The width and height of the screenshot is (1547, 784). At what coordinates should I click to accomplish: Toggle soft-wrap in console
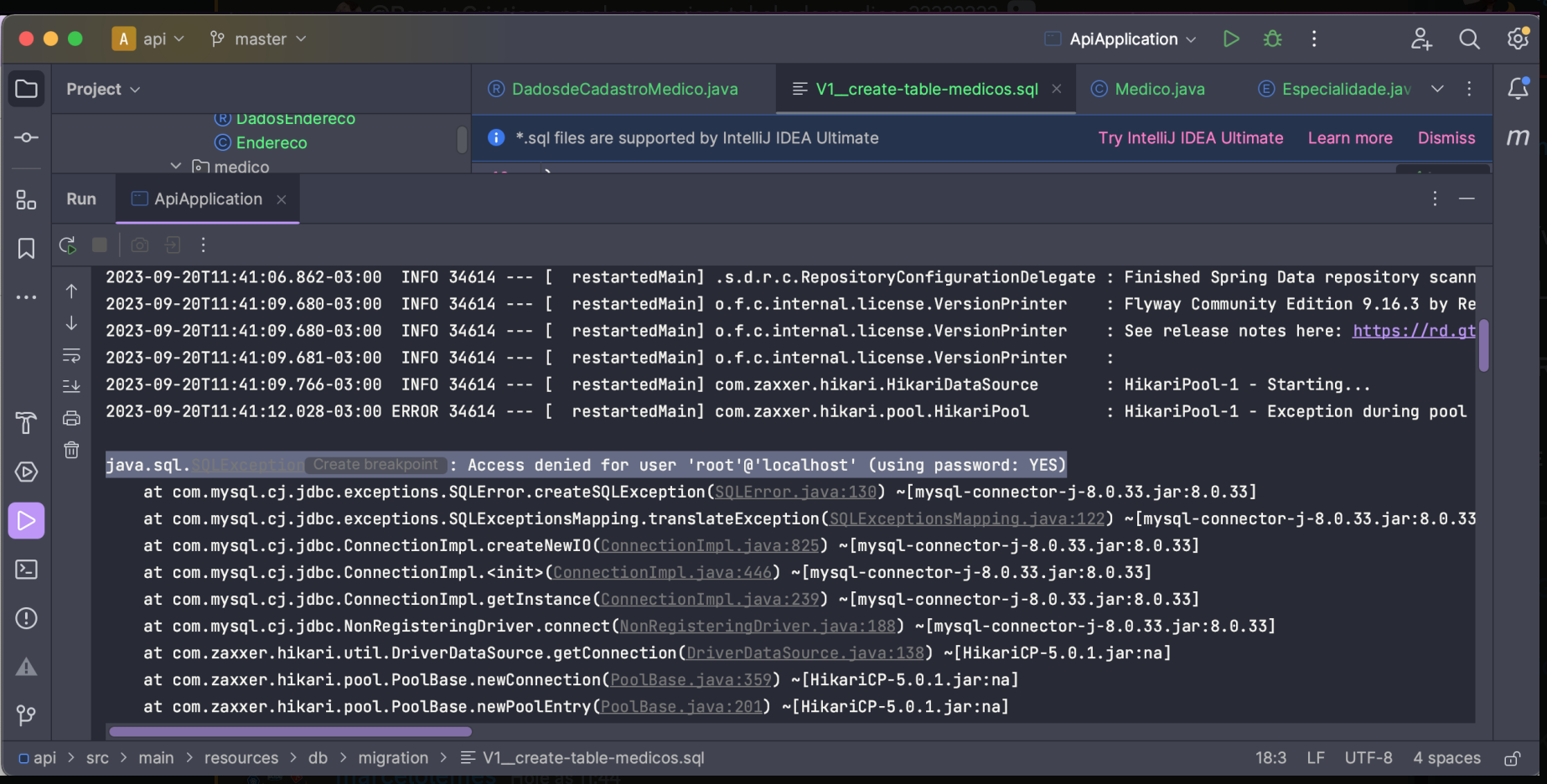coord(71,355)
